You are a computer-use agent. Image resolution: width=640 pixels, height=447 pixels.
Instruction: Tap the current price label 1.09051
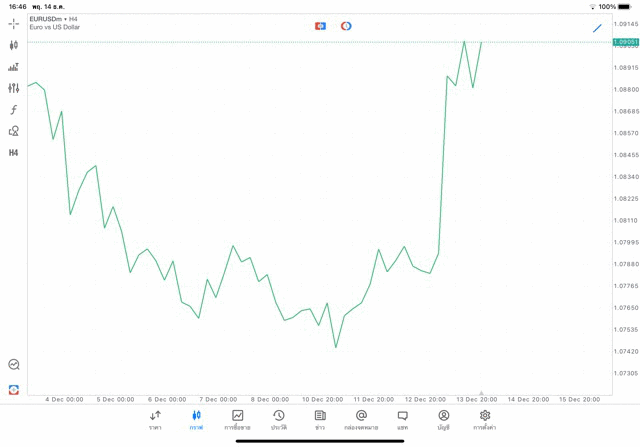pyautogui.click(x=626, y=42)
